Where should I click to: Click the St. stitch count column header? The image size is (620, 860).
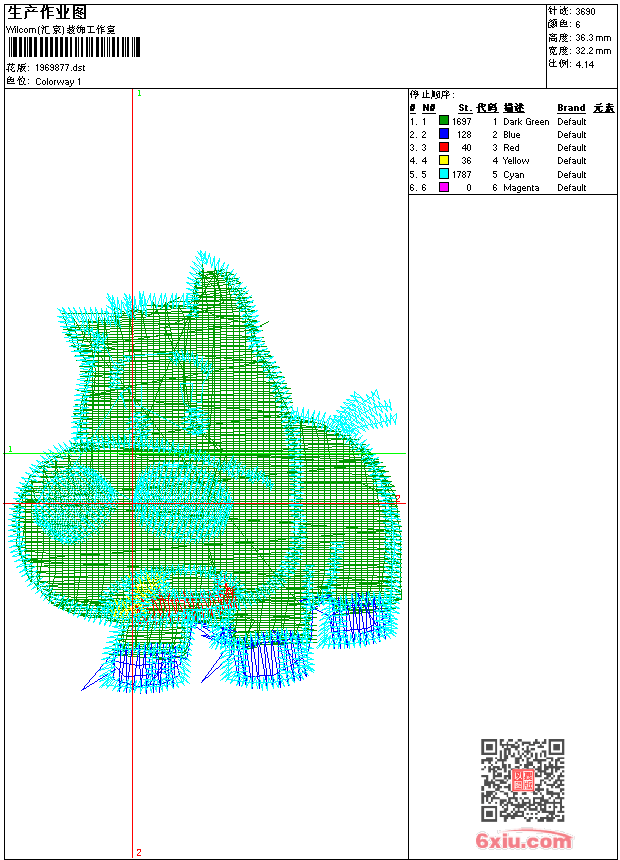point(464,108)
